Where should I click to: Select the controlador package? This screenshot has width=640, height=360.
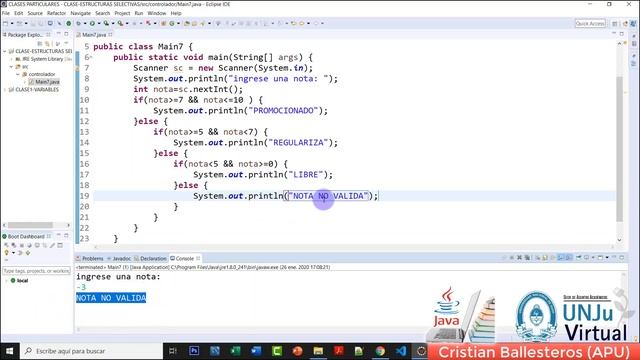[39, 74]
